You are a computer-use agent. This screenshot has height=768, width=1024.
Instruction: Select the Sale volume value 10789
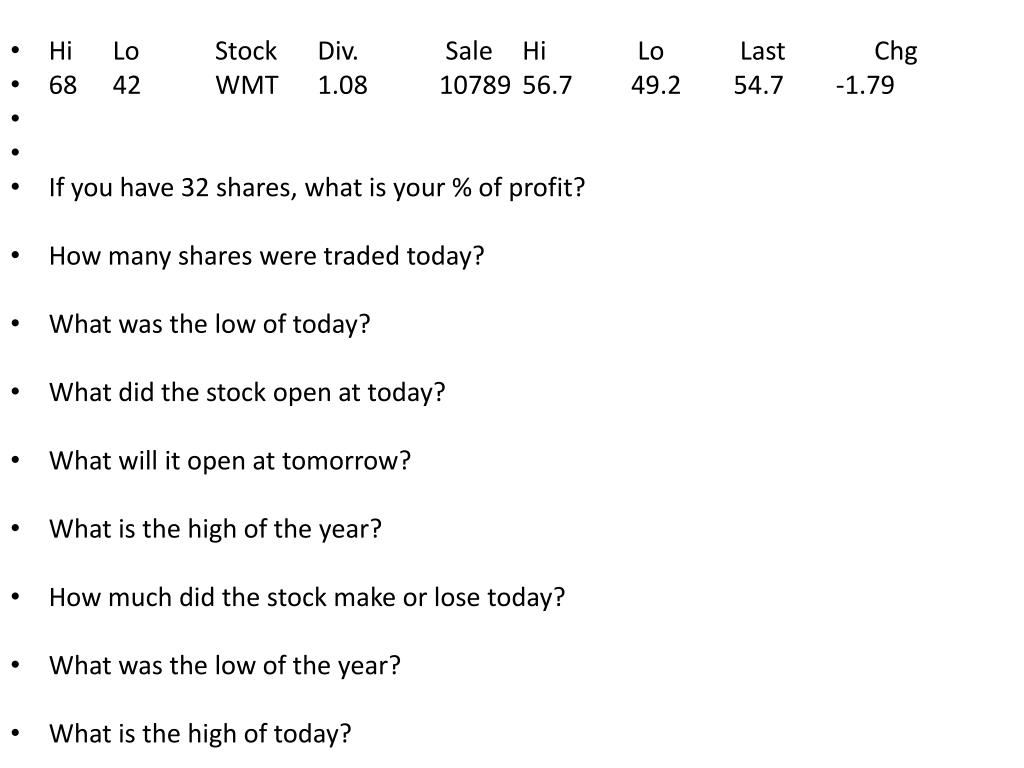point(475,85)
